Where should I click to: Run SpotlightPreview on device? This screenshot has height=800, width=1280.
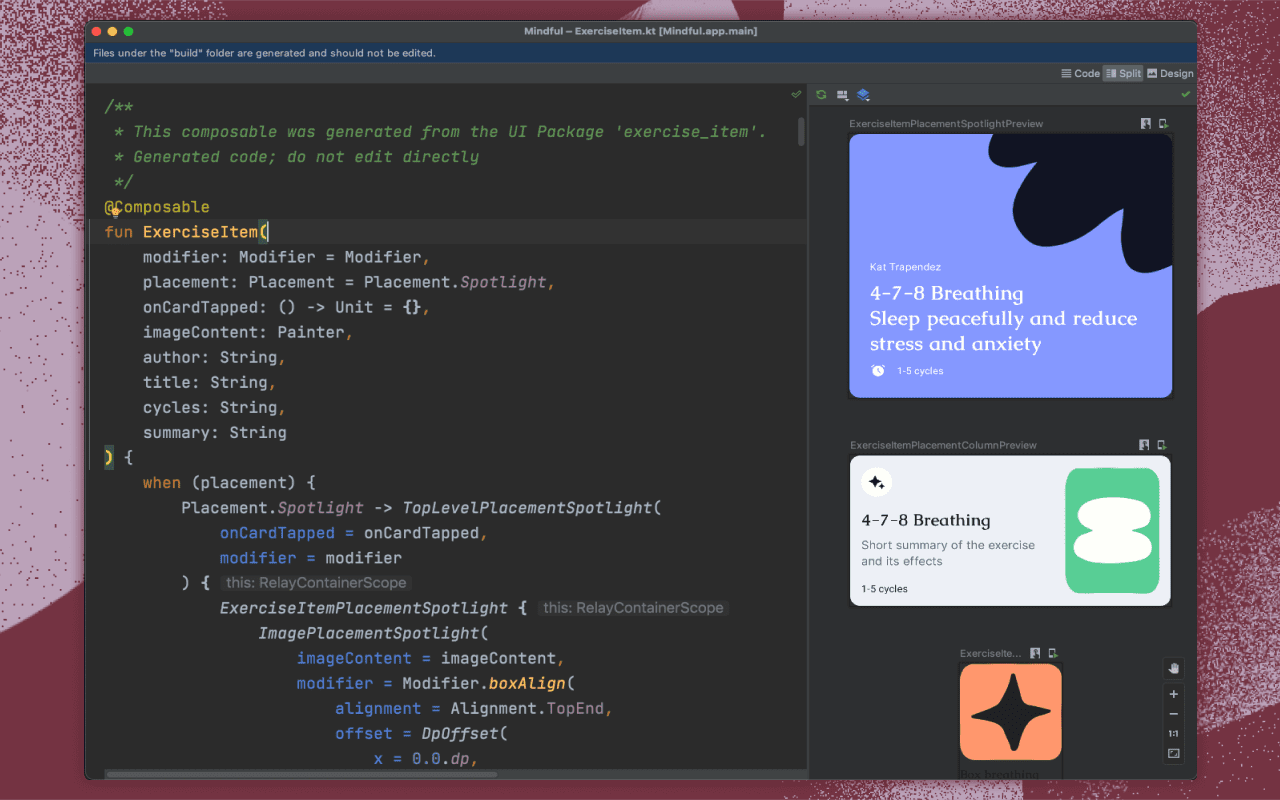point(1163,124)
